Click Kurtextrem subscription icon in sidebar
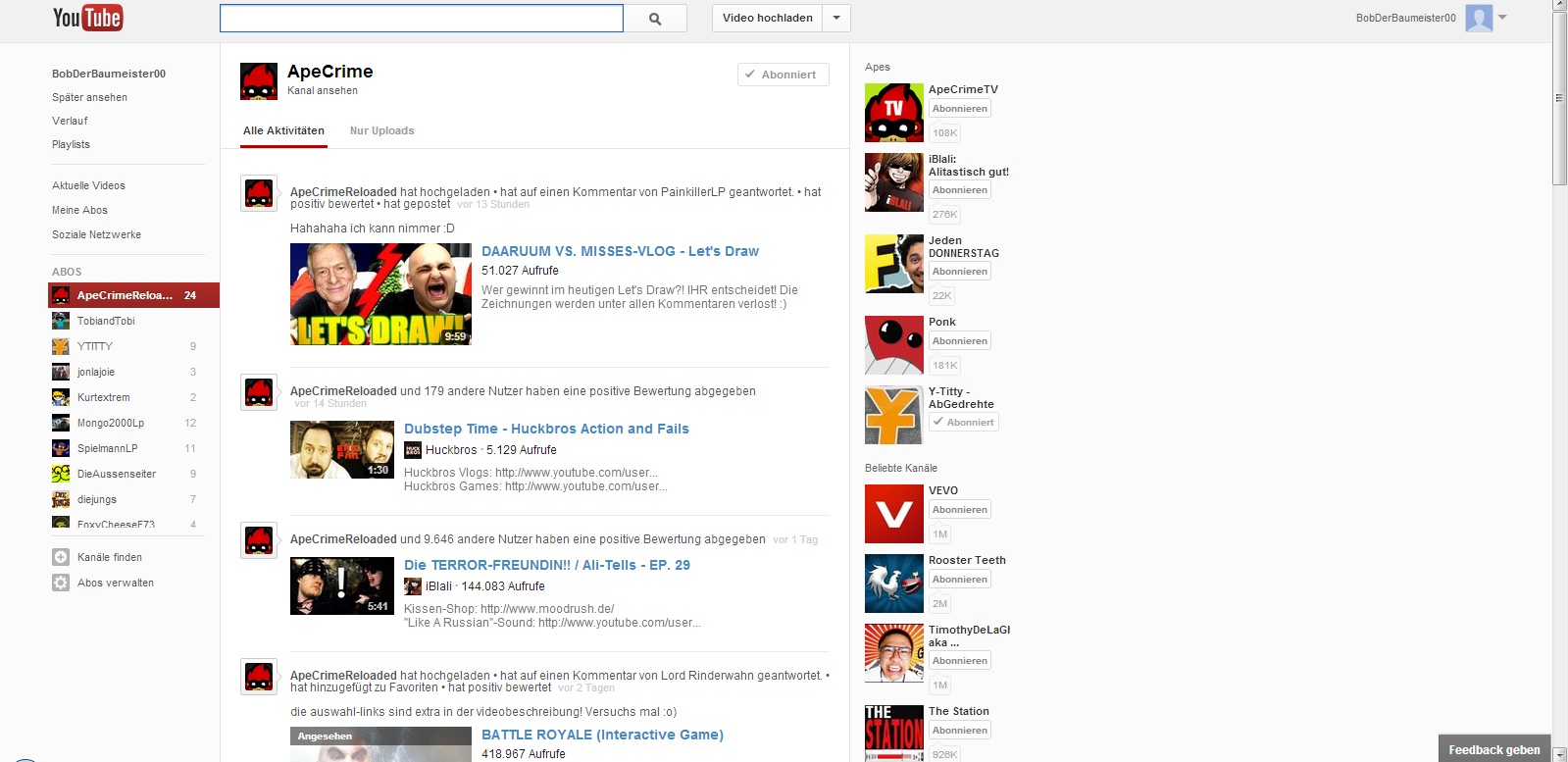The width and height of the screenshot is (1568, 762). 61,397
